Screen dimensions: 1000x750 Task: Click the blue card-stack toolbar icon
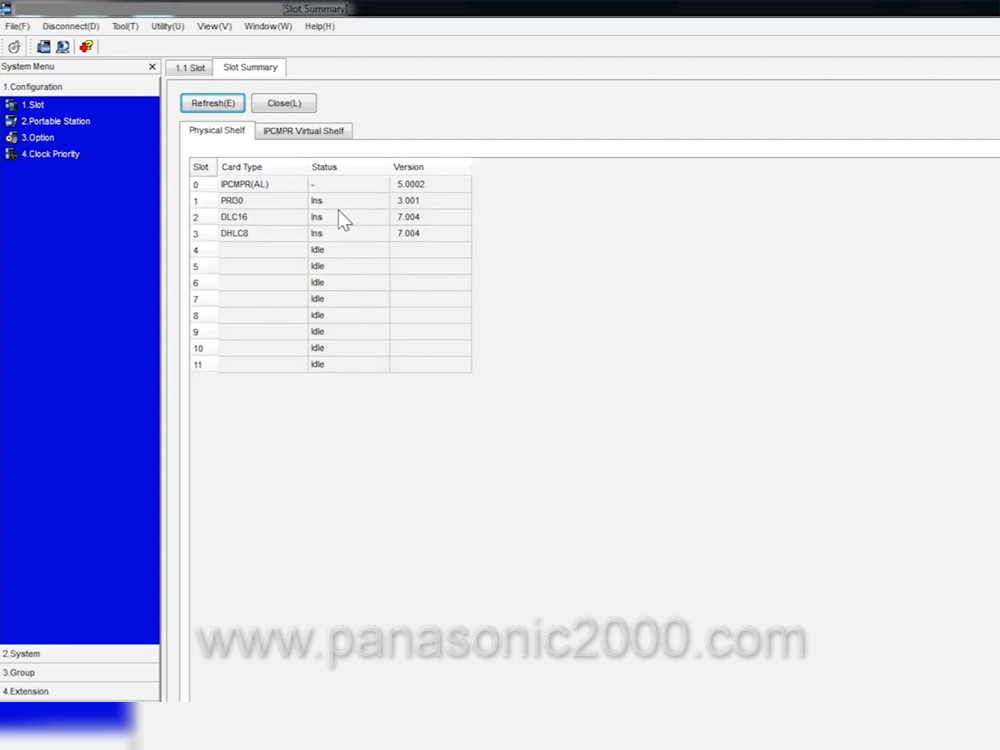click(x=44, y=47)
